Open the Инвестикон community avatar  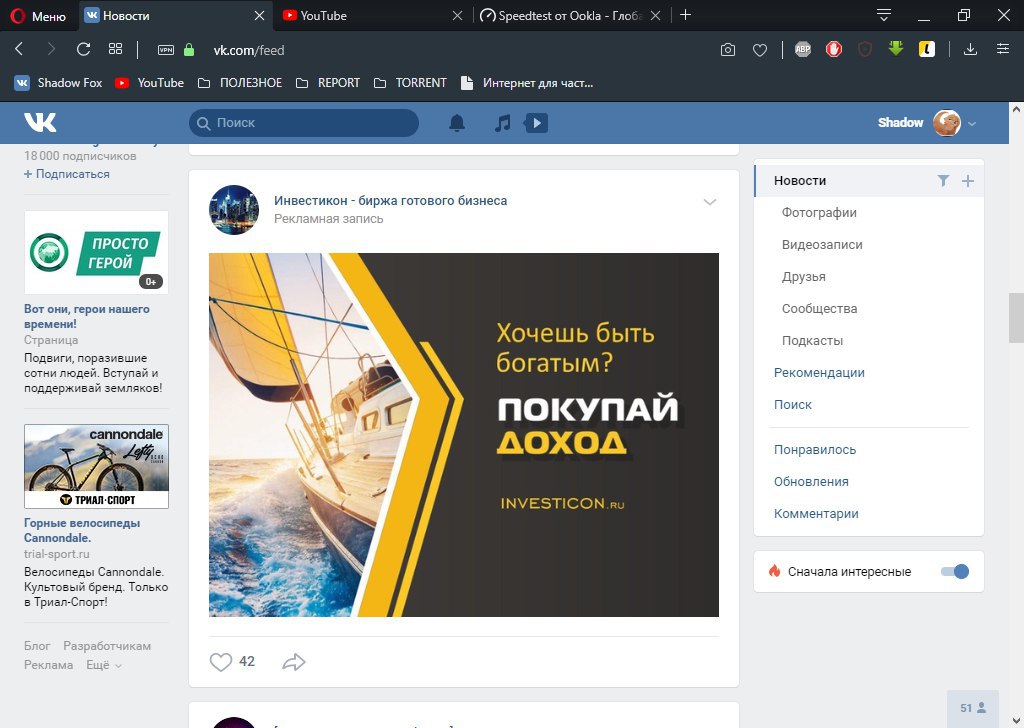[234, 210]
